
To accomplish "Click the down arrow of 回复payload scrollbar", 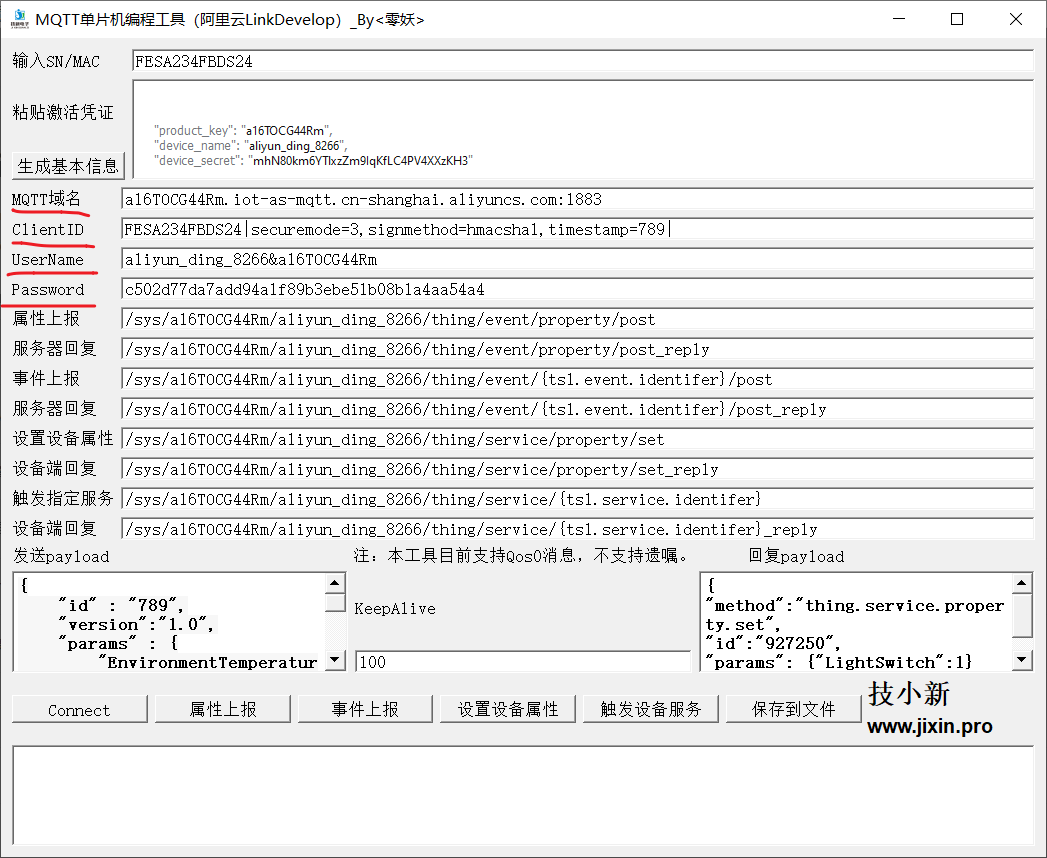I will pos(1022,660).
